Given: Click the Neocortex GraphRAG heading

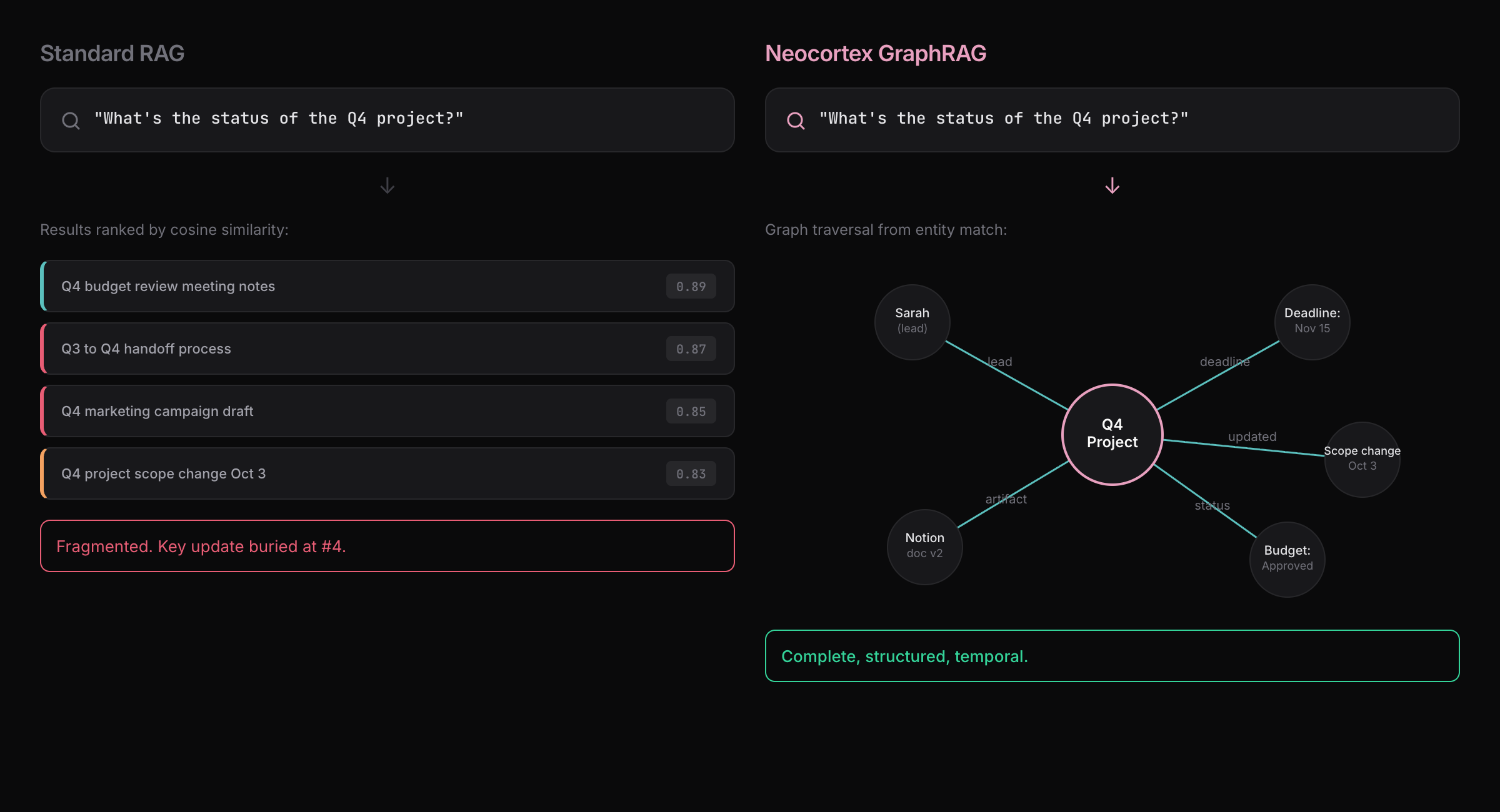Looking at the screenshot, I should click(876, 54).
